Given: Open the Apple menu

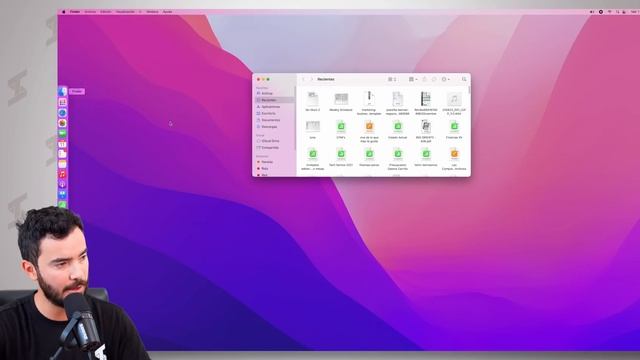Looking at the screenshot, I should click(x=64, y=12).
